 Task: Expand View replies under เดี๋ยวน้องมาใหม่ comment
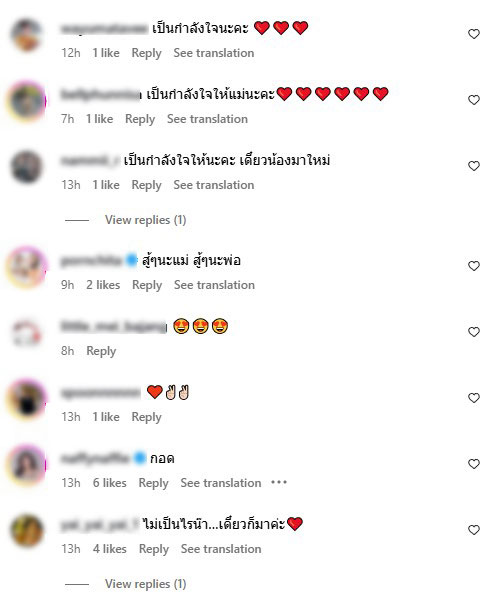pyautogui.click(x=145, y=220)
